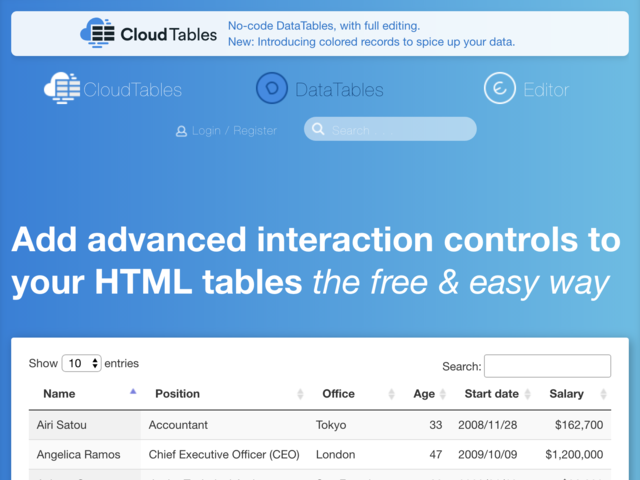Click the 'Show' label text
640x480 pixels.
click(43, 363)
